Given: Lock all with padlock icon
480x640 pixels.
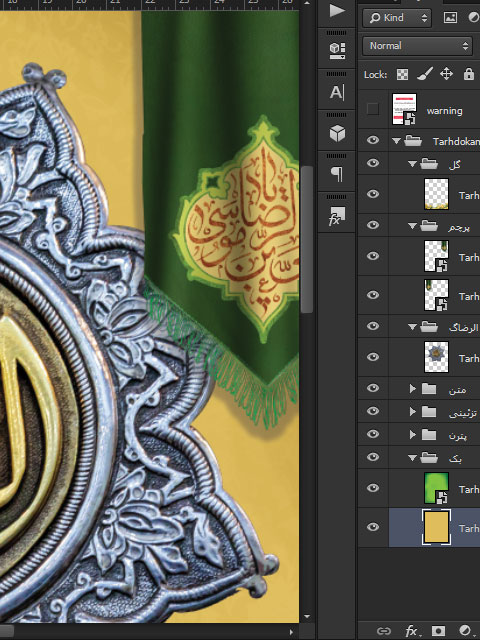Looking at the screenshot, I should 469,74.
